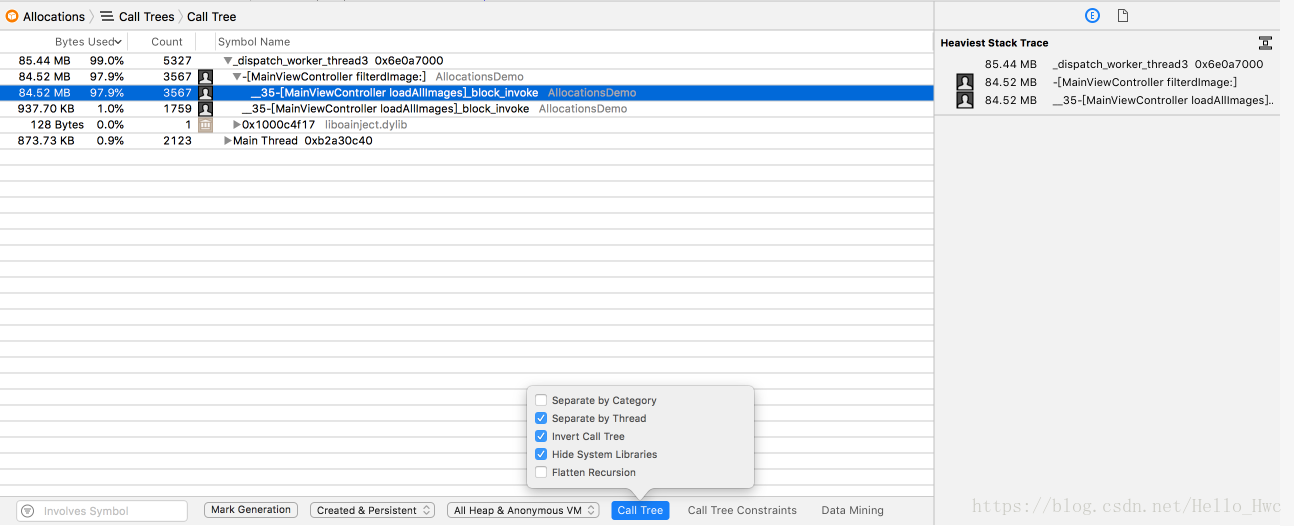Expand the 0x1000c4f17 liboainject.dylib row
Viewport: 1294px width, 526px height.
coord(237,125)
